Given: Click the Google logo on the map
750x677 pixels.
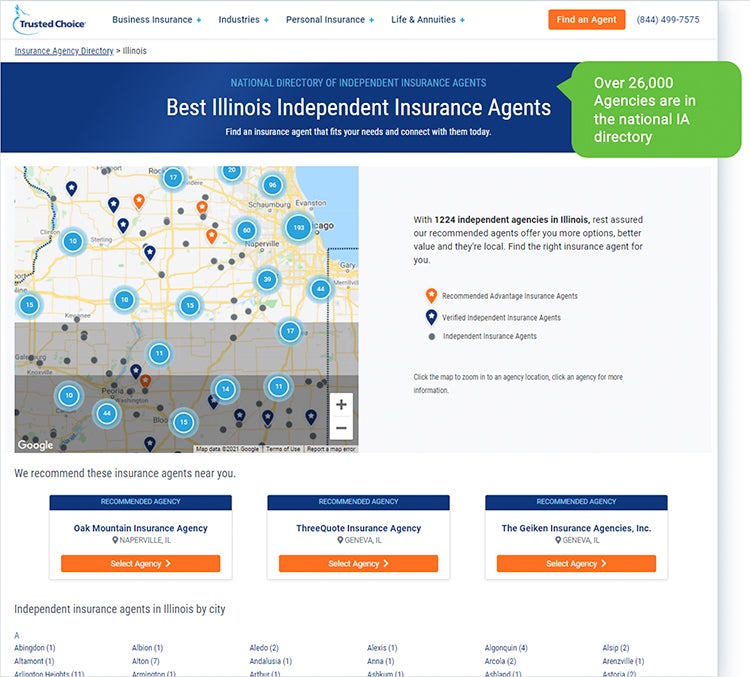Looking at the screenshot, I should pyautogui.click(x=35, y=445).
